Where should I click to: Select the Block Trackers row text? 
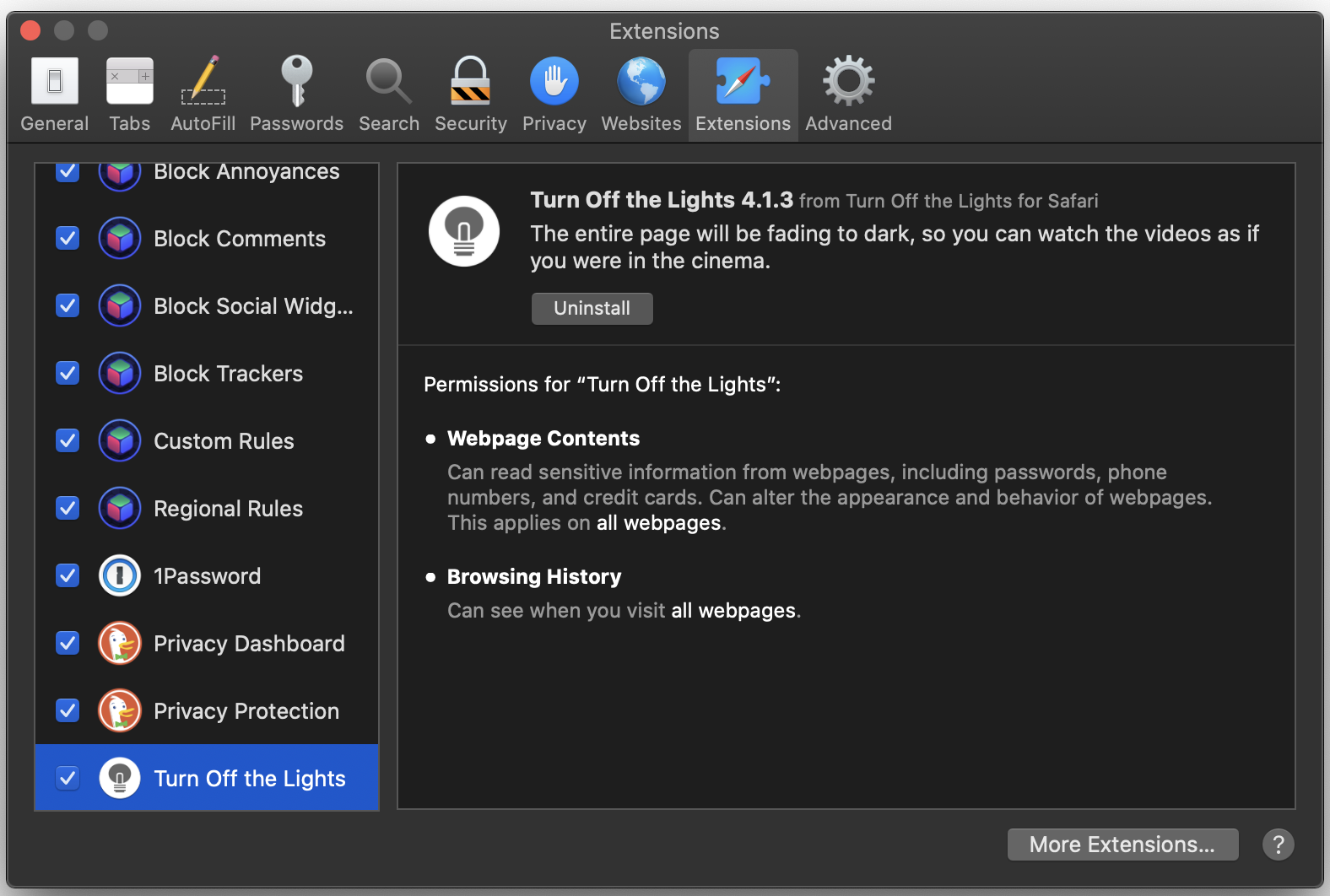[x=228, y=374]
